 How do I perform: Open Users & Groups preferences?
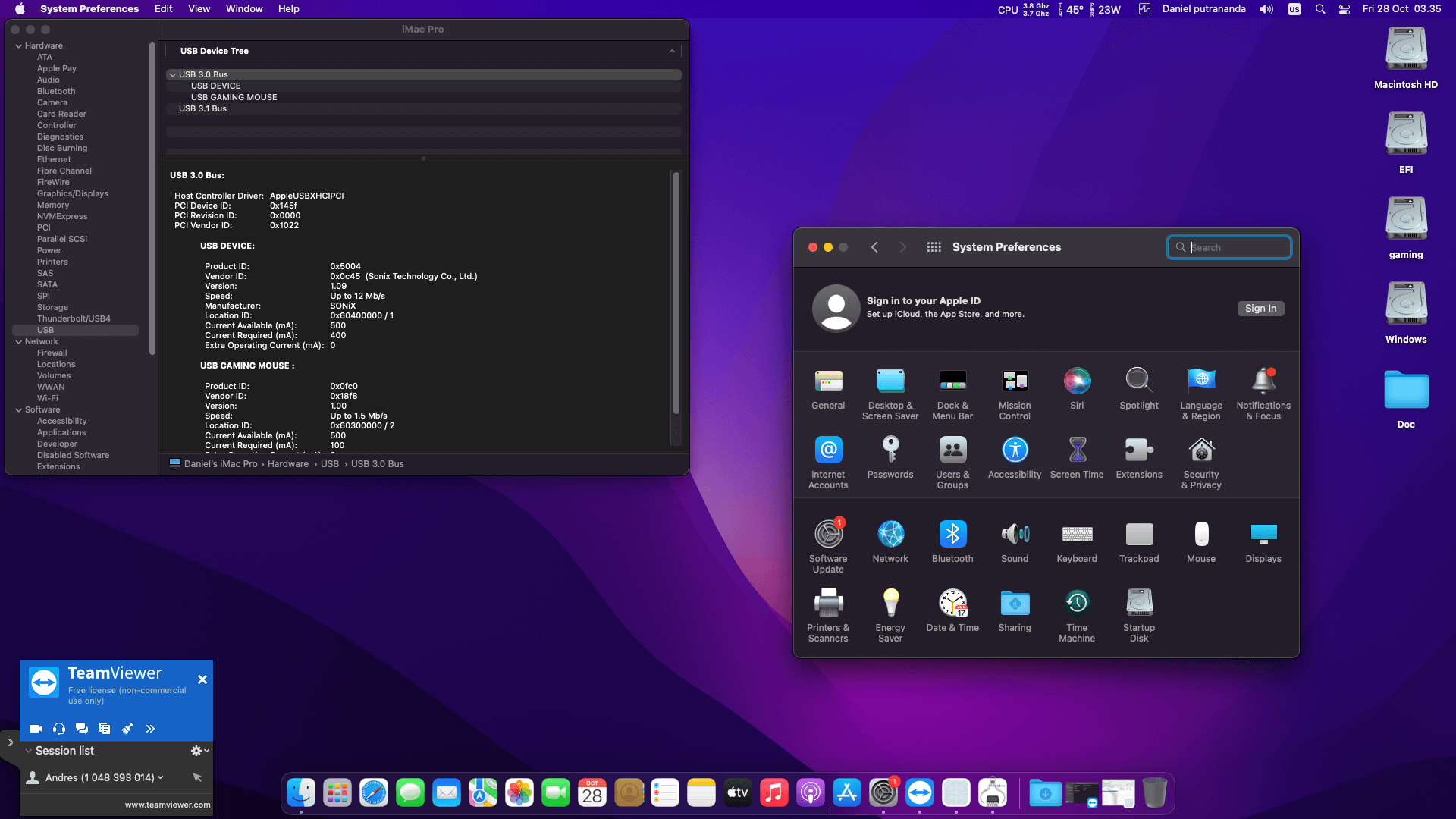point(952,463)
